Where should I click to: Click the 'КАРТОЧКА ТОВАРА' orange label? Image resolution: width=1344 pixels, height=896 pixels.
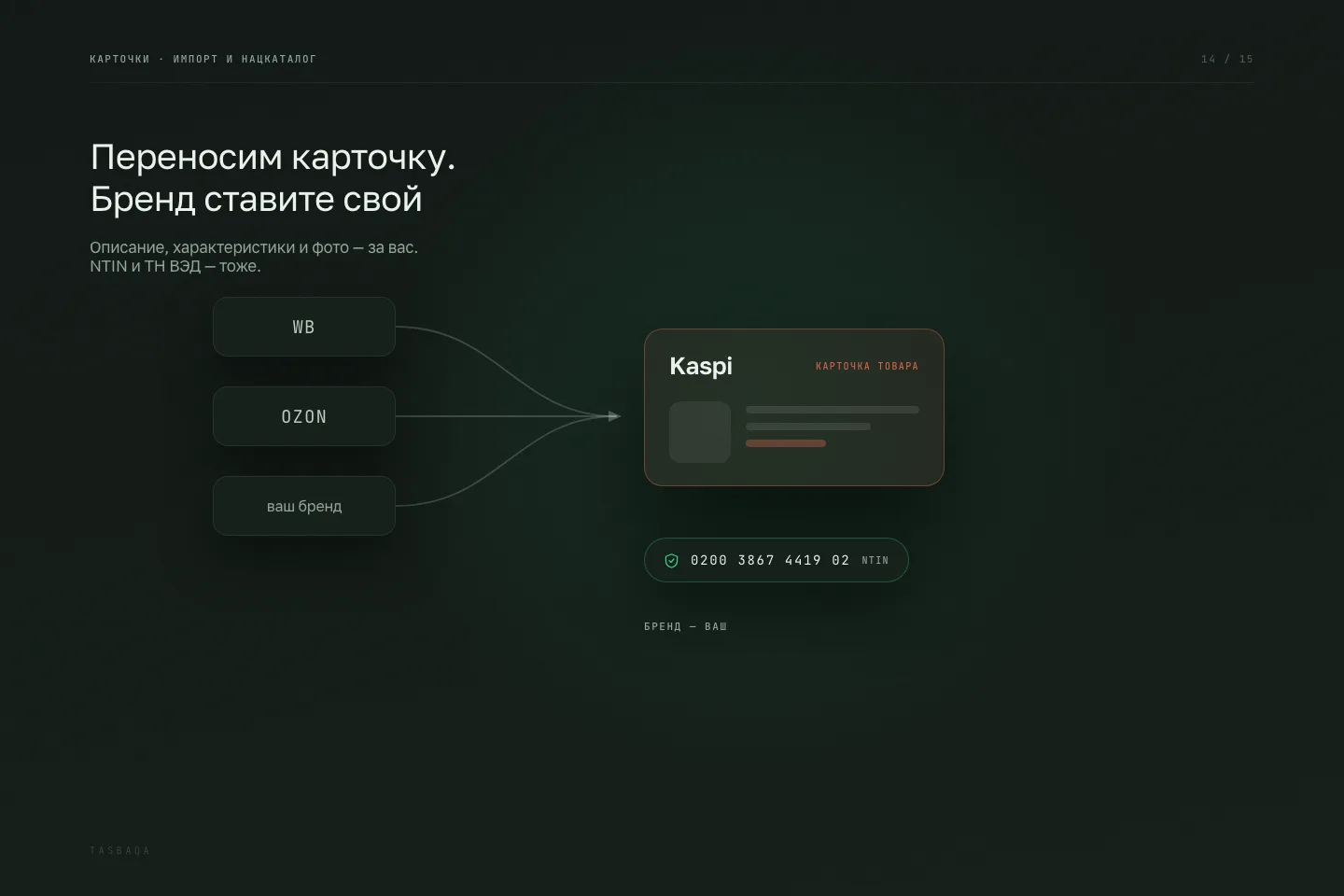pyautogui.click(x=867, y=366)
